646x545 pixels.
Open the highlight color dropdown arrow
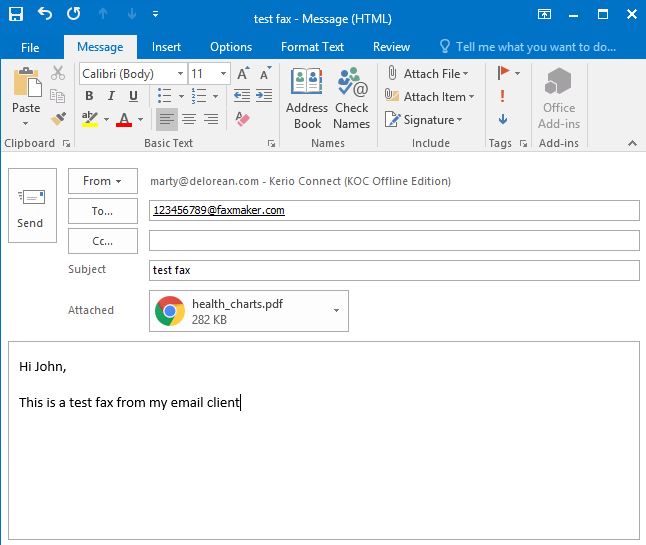coord(106,119)
